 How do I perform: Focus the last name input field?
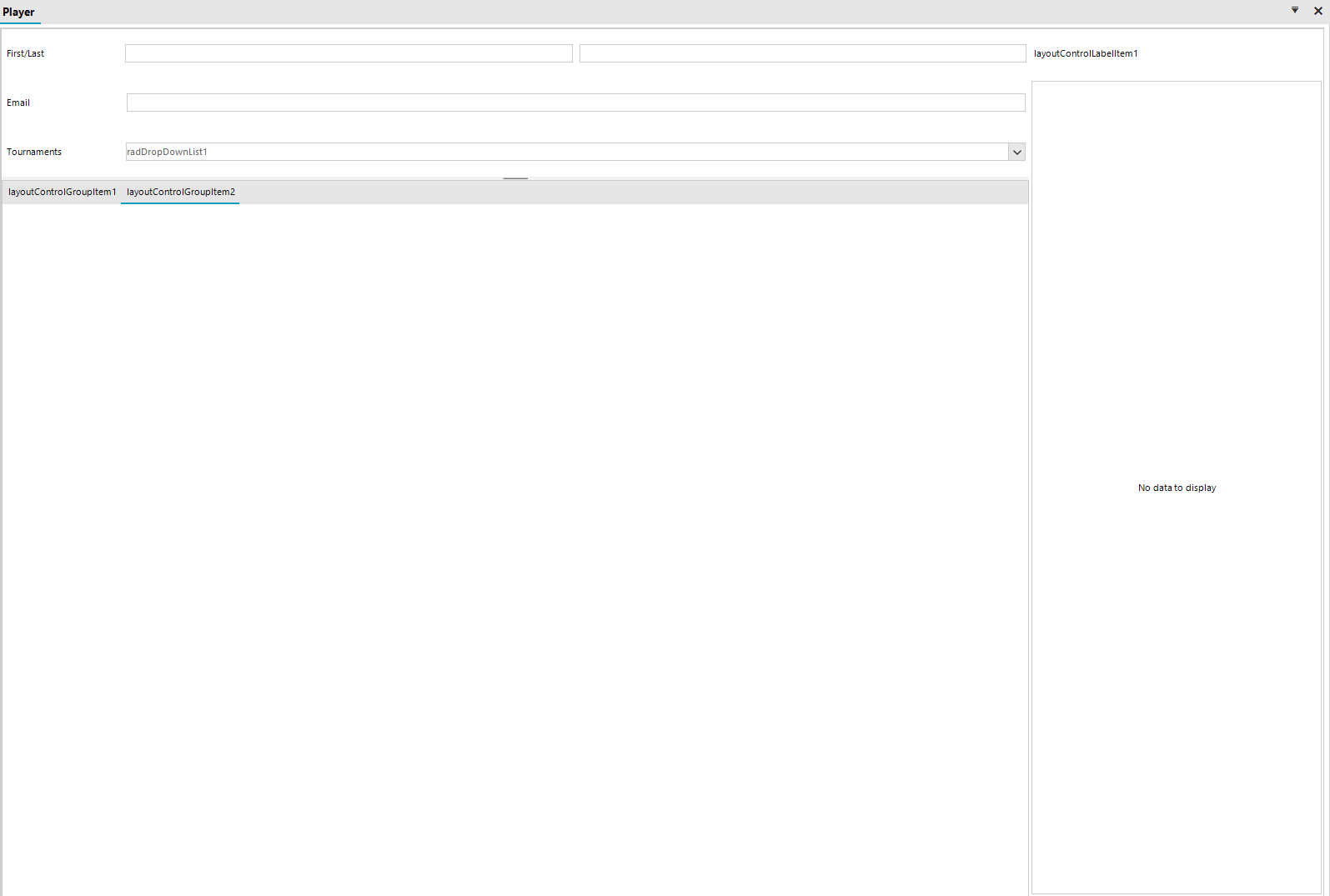pos(802,53)
